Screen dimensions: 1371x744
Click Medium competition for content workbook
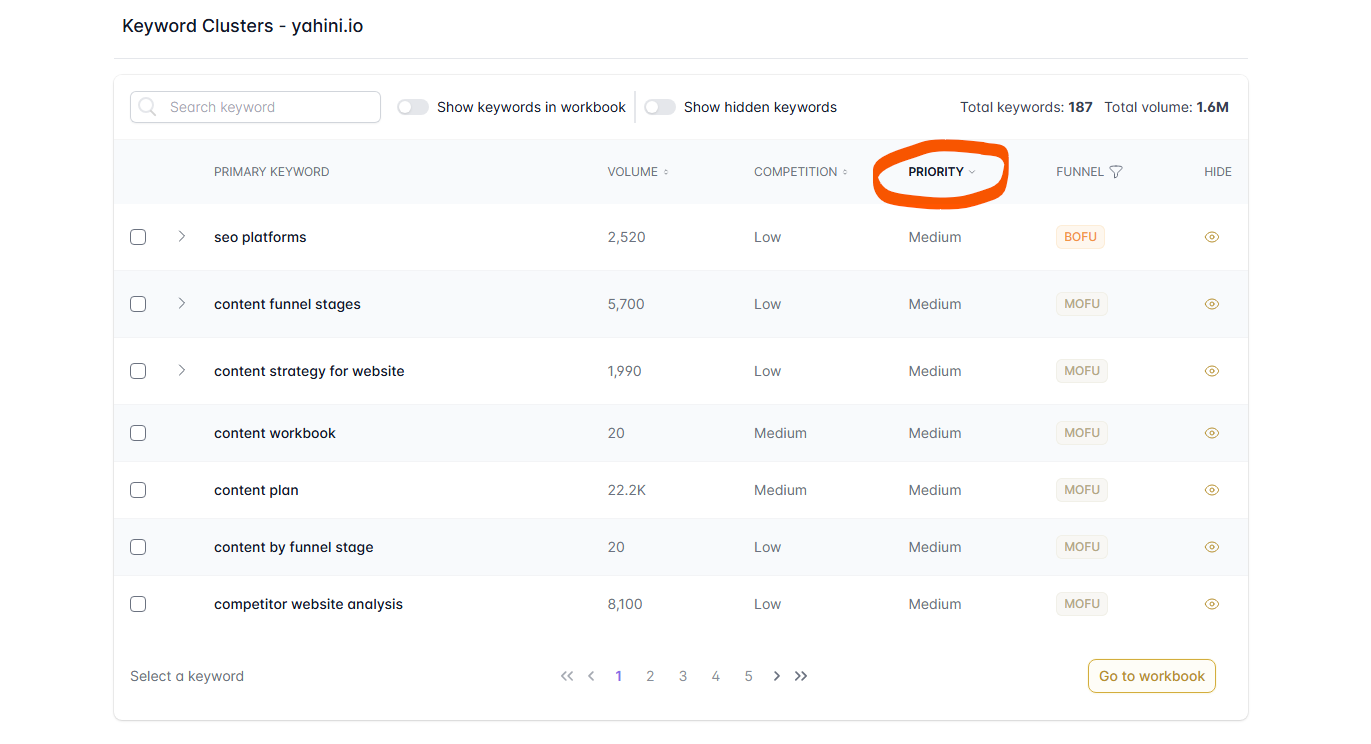click(780, 433)
